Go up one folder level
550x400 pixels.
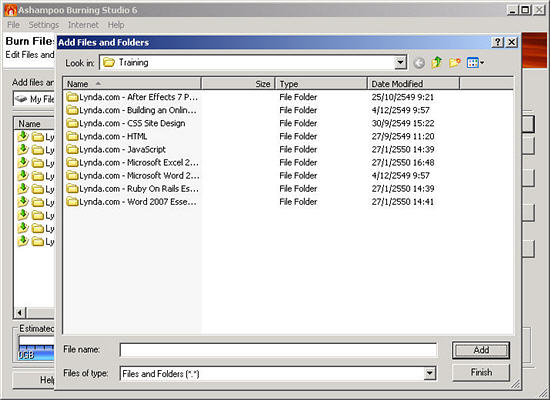point(437,63)
